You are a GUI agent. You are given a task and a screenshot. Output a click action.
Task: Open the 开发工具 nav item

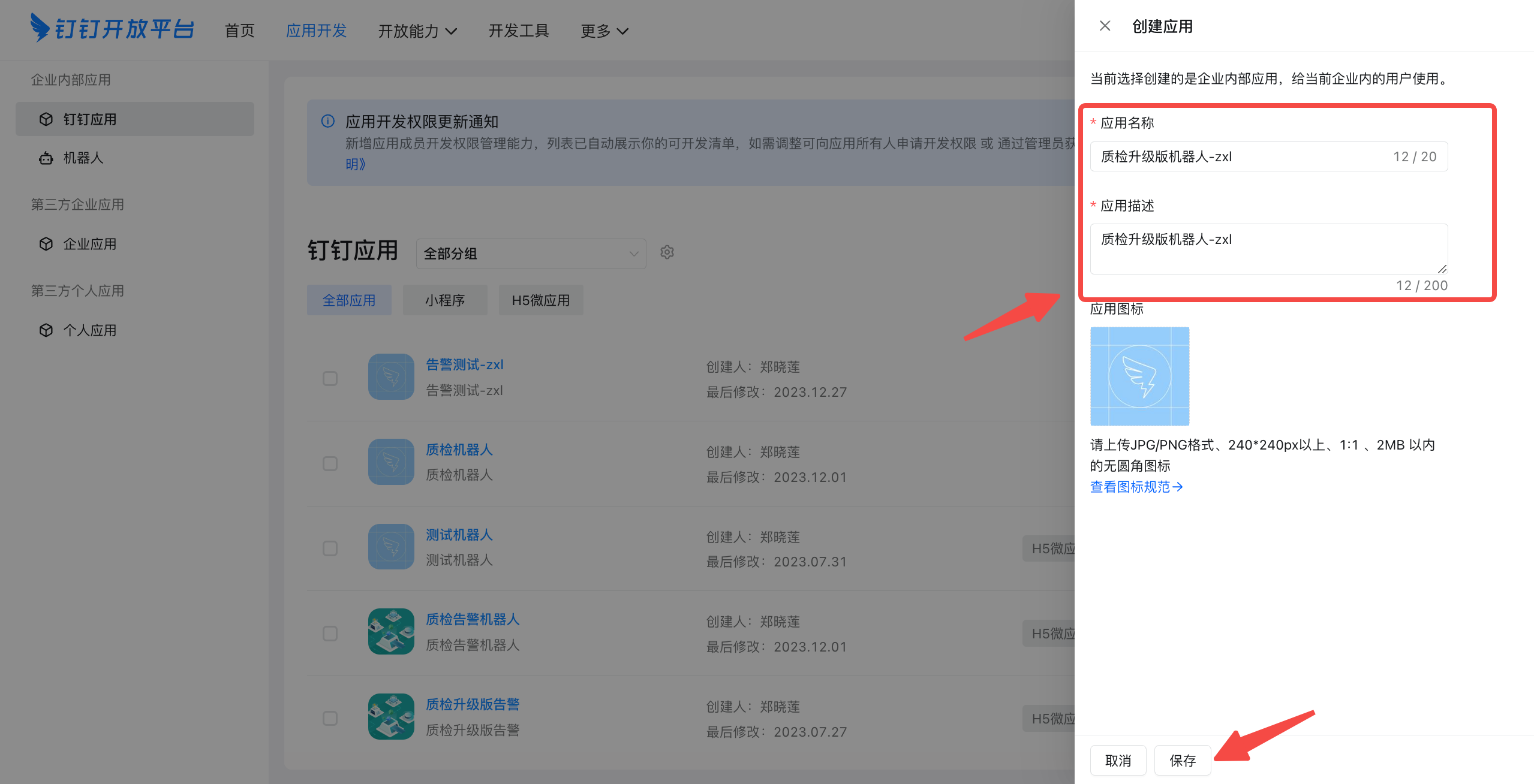pyautogui.click(x=519, y=31)
